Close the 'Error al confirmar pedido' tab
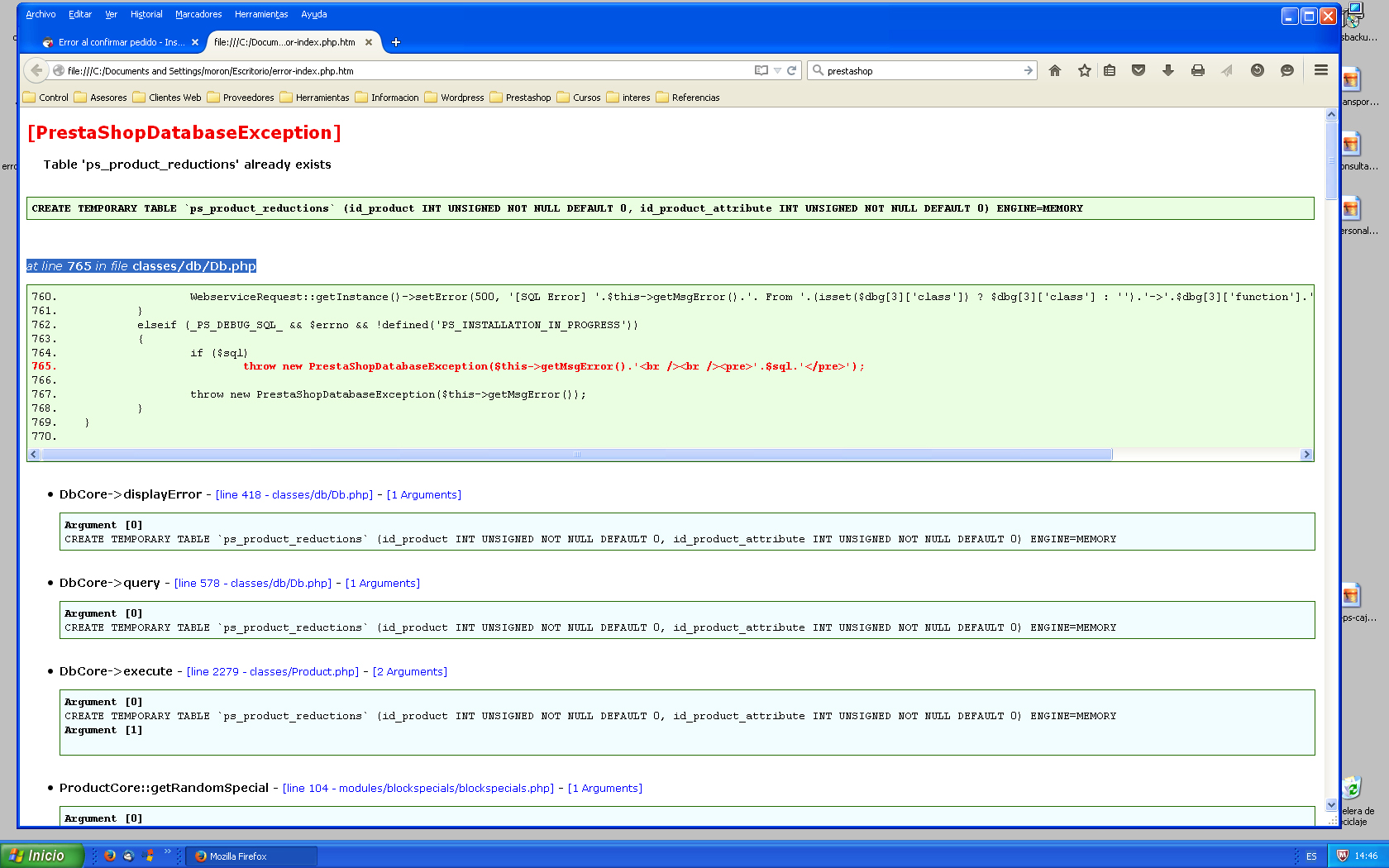 tap(195, 42)
